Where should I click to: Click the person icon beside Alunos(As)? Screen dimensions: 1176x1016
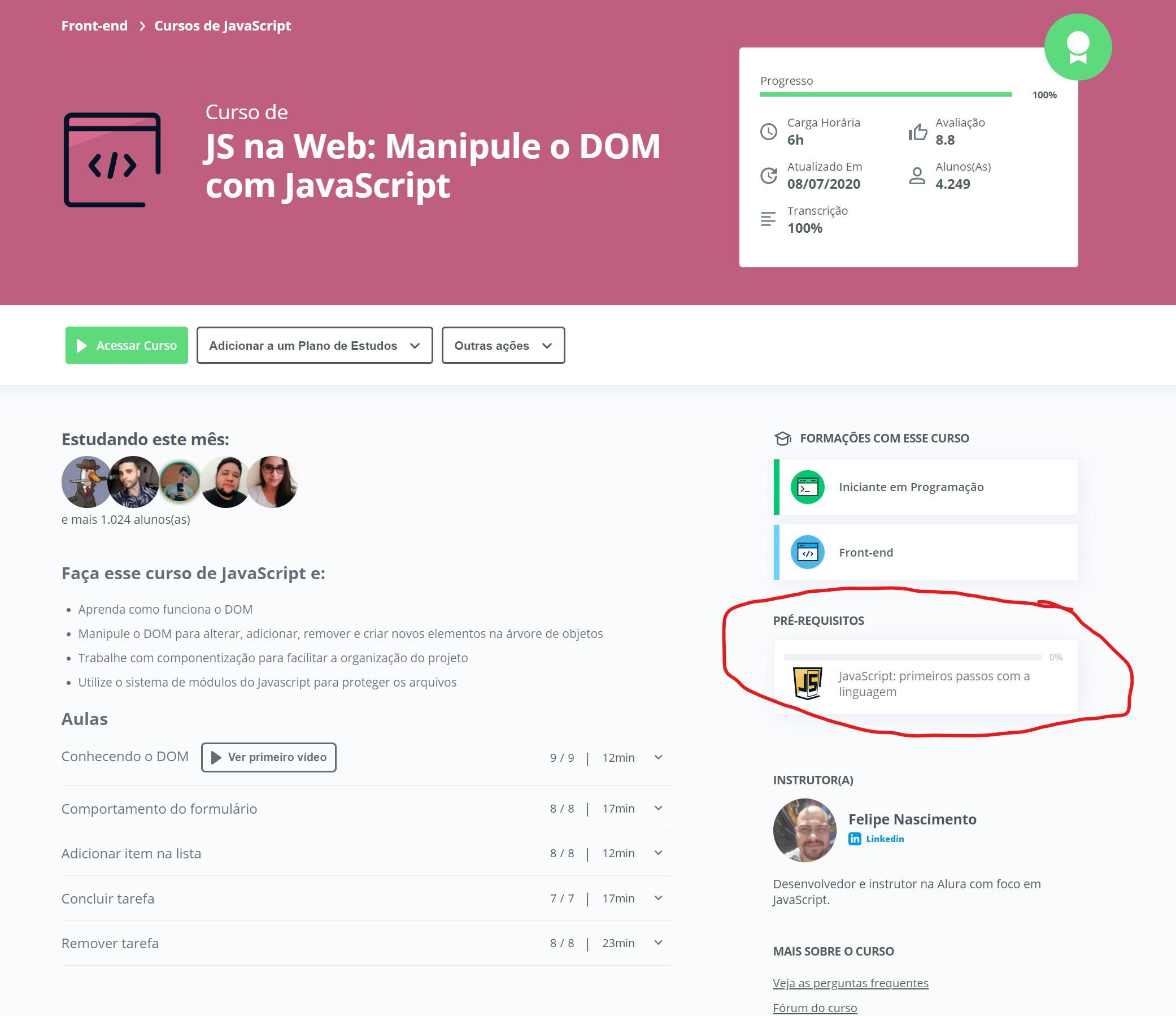click(x=917, y=176)
